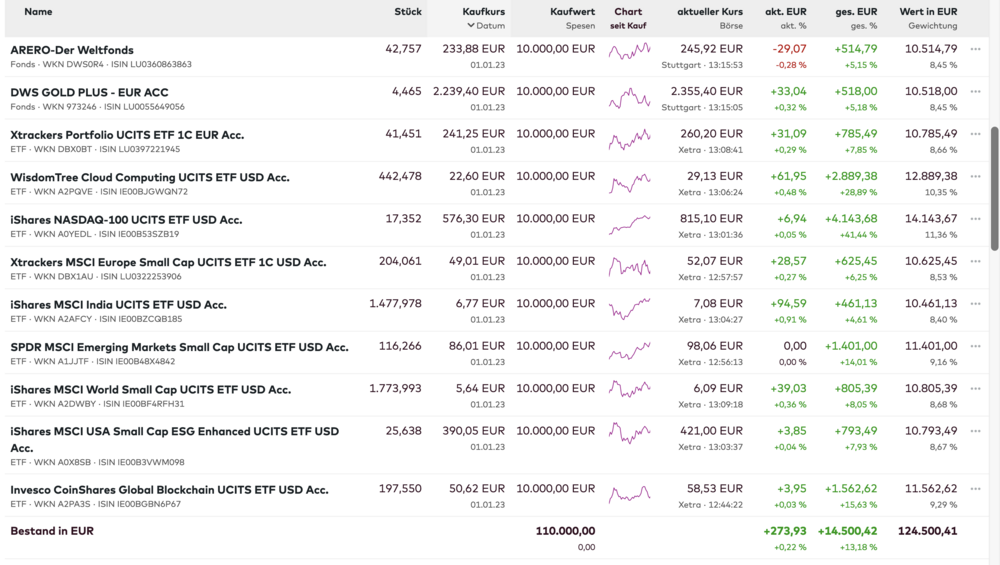The image size is (1000, 565).
Task: Open the DWS GOLD PLUS - EUR ACC link
Action: [89, 92]
